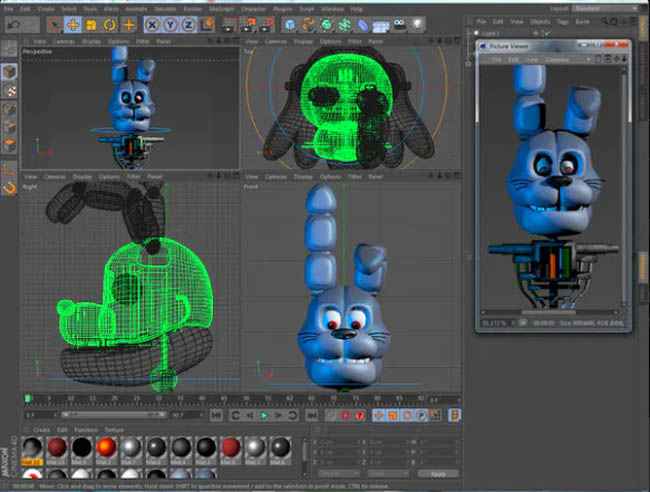Click the object name row in Object Manager
The image size is (650, 492).
490,33
